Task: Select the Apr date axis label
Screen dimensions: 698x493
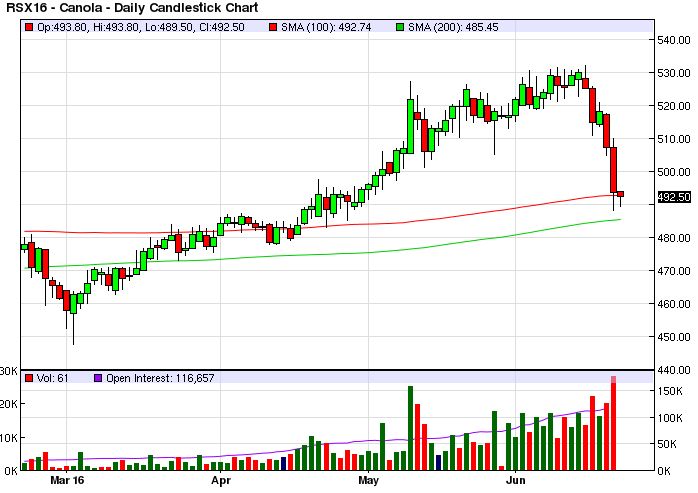Action: pyautogui.click(x=222, y=480)
